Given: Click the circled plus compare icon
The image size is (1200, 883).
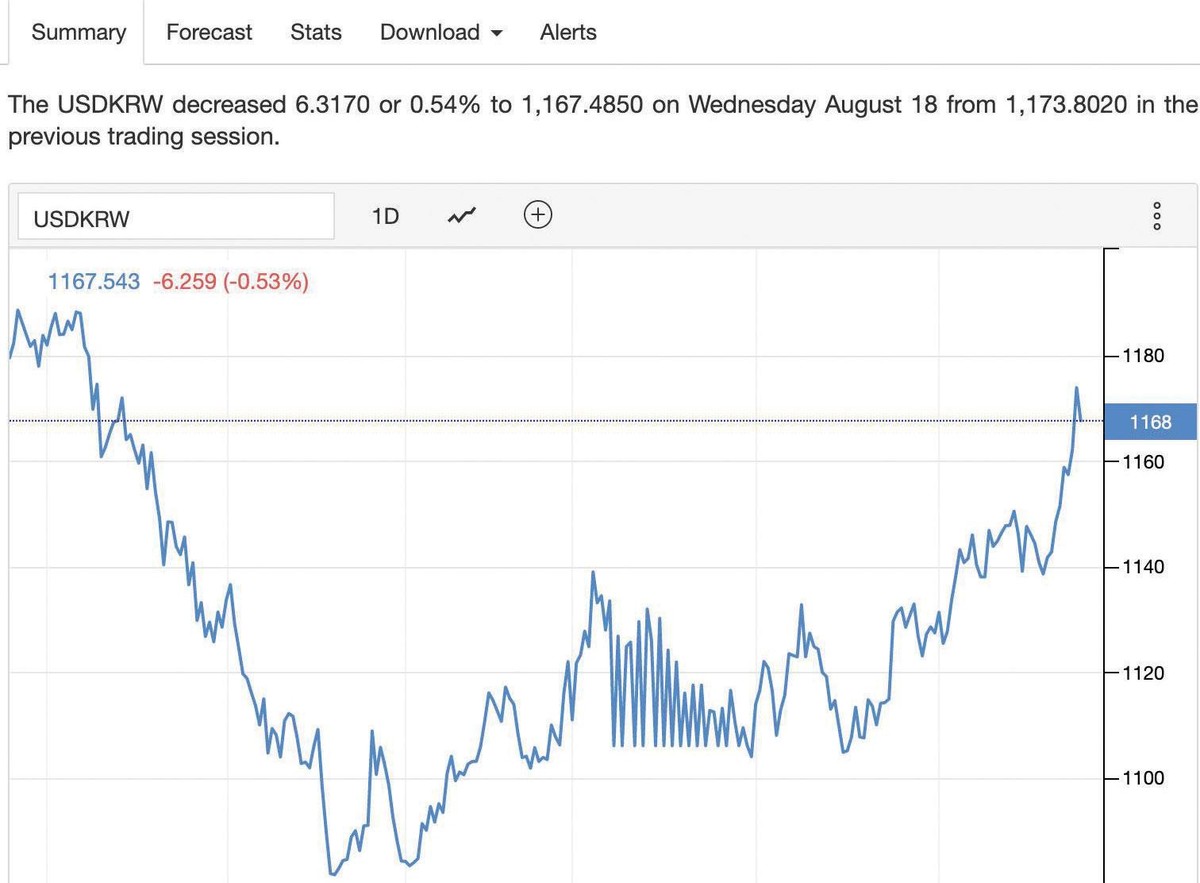Looking at the screenshot, I should (538, 215).
